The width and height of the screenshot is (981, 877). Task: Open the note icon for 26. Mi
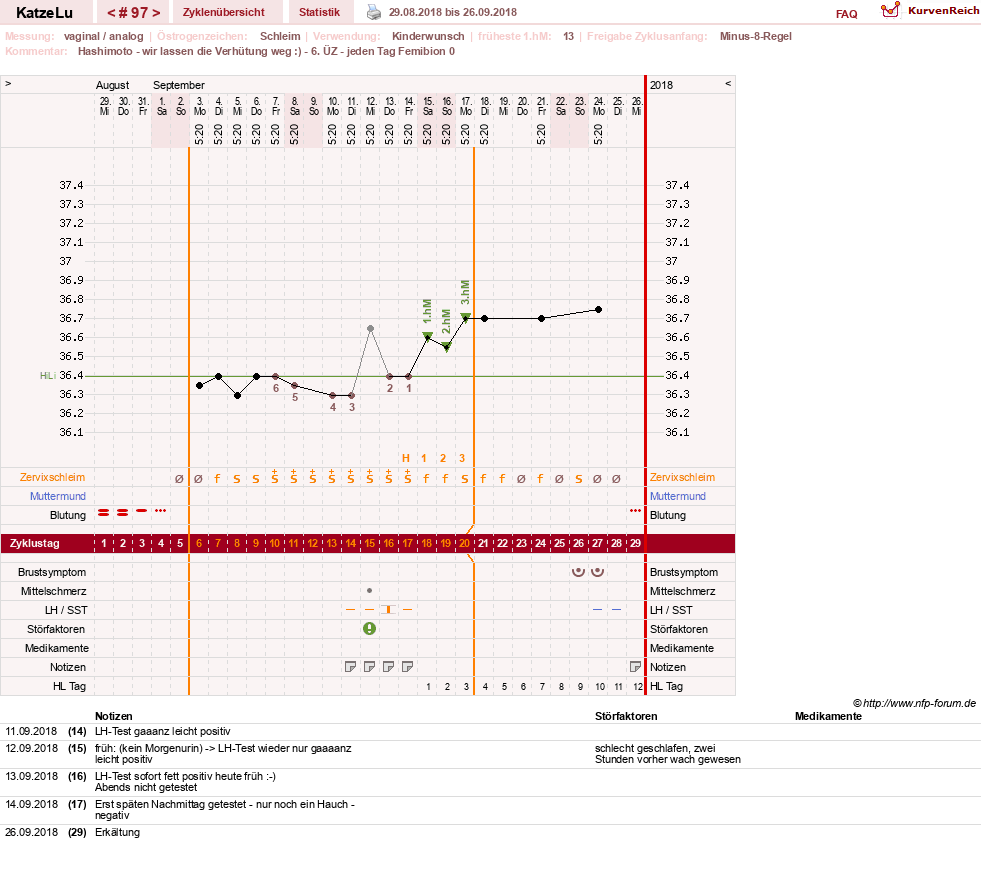[x=635, y=667]
